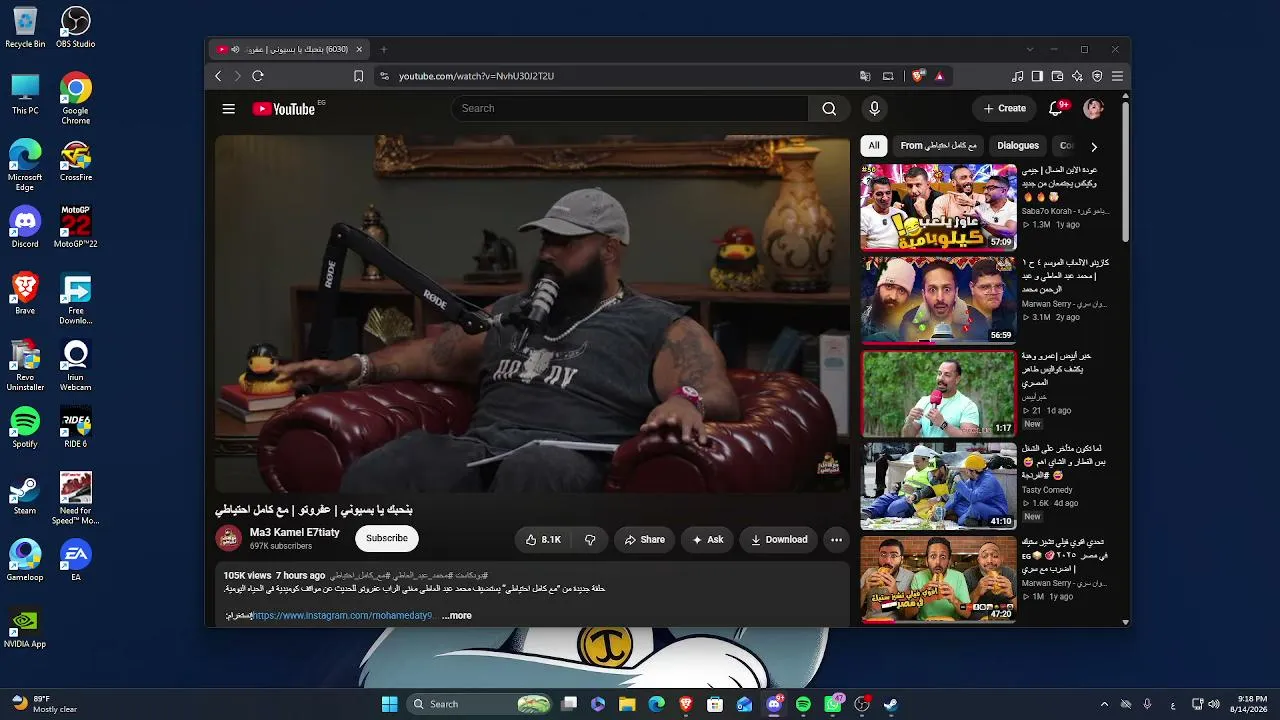Open the taskbar volume control

(1215, 704)
